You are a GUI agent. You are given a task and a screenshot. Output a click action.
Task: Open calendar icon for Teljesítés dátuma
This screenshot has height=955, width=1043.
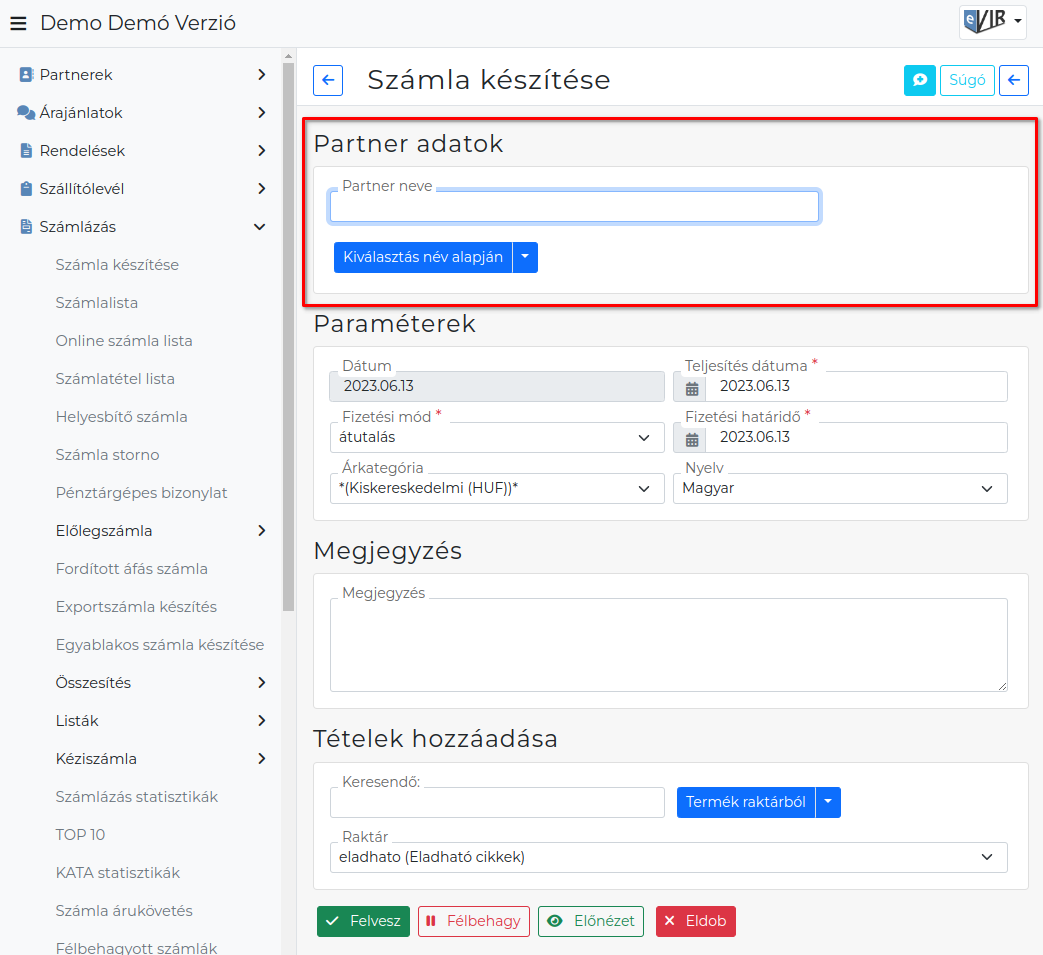pyautogui.click(x=691, y=387)
